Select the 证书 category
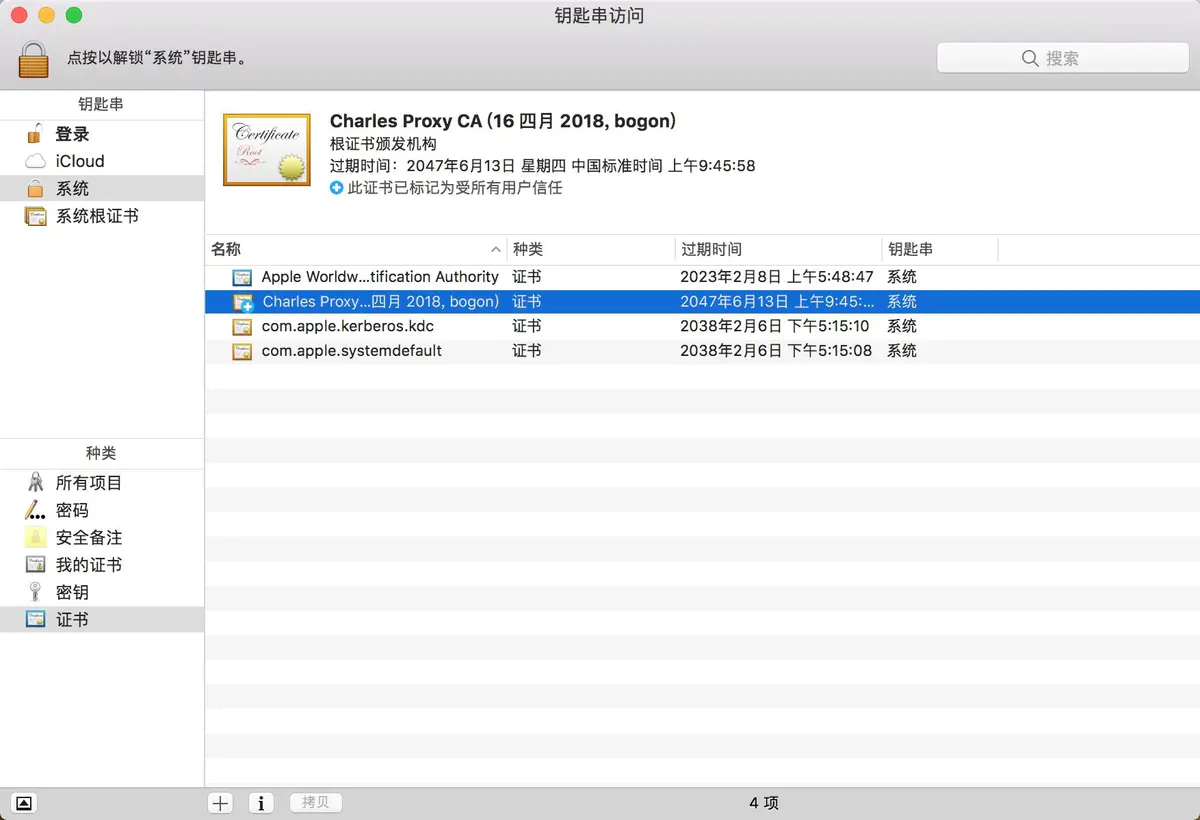Viewport: 1200px width, 820px height. [102, 619]
